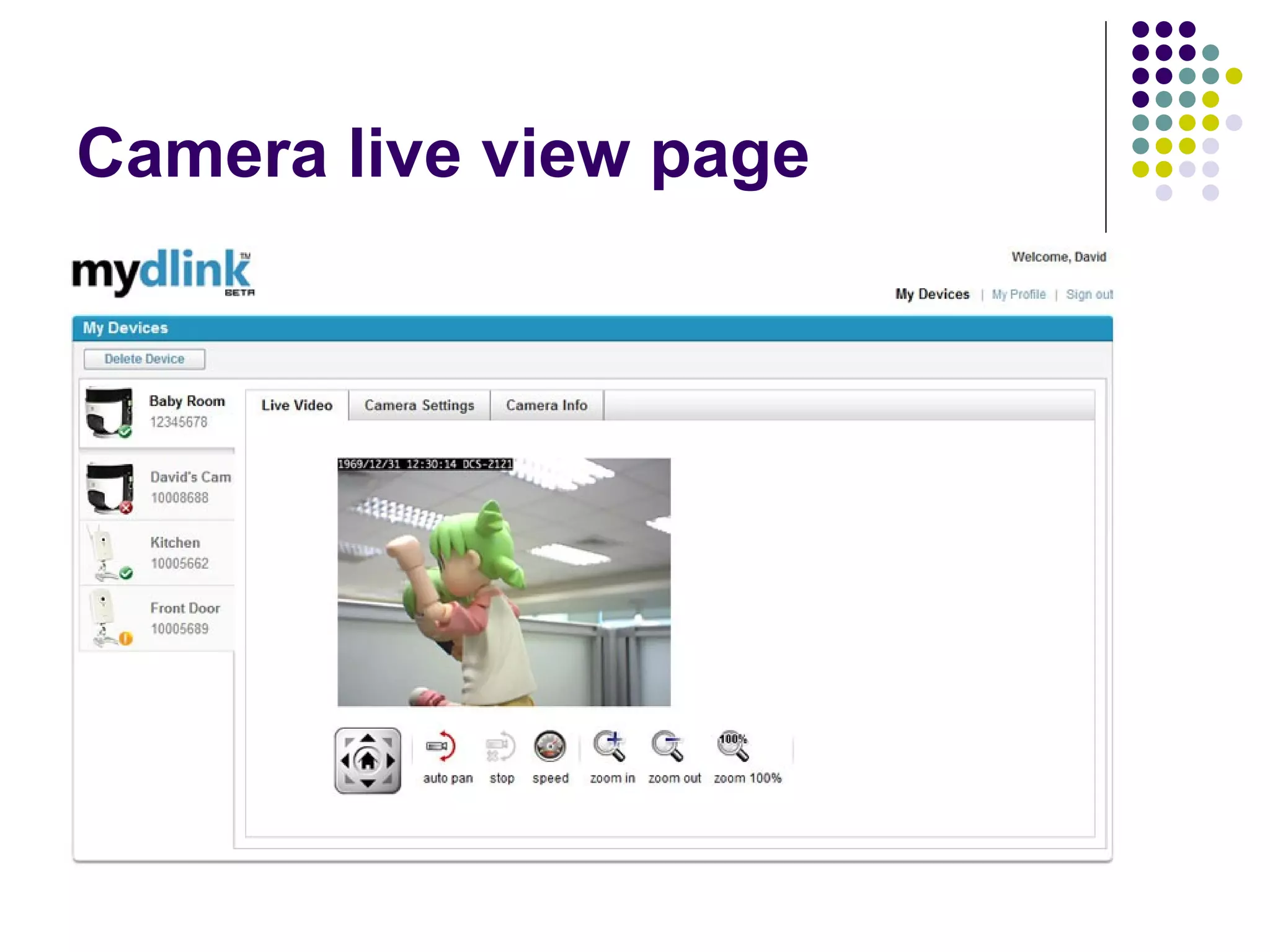Viewport: 1270px width, 952px height.
Task: Open the My Profile link
Action: [x=1018, y=294]
